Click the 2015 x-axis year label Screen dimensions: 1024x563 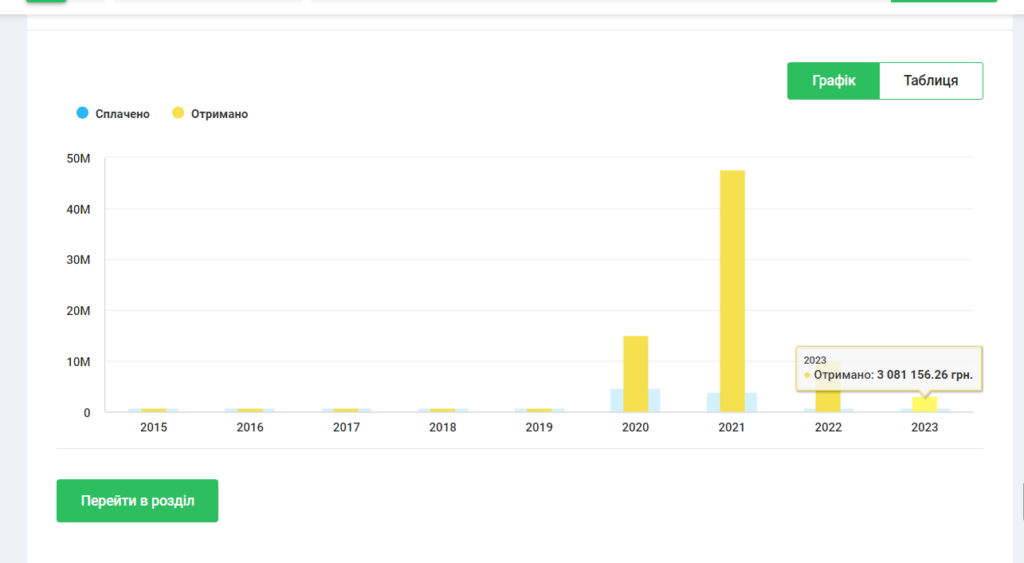click(x=154, y=427)
